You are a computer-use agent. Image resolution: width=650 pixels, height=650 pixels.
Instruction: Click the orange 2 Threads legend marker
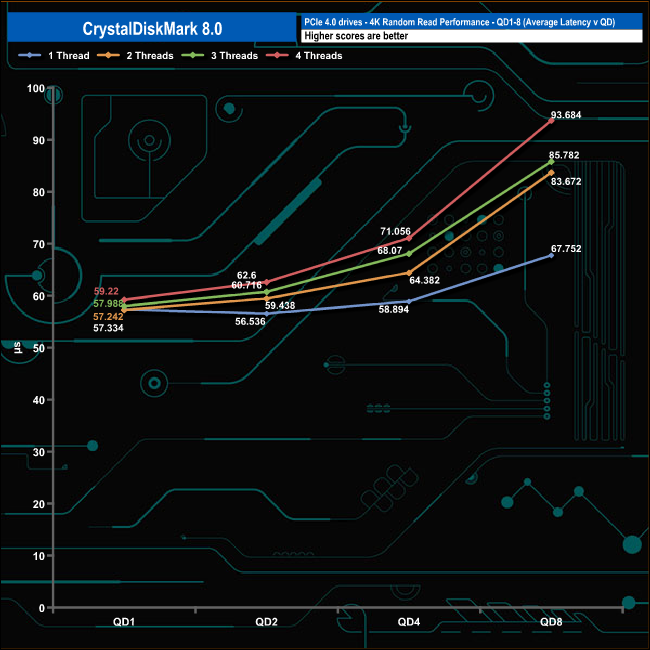click(x=108, y=55)
